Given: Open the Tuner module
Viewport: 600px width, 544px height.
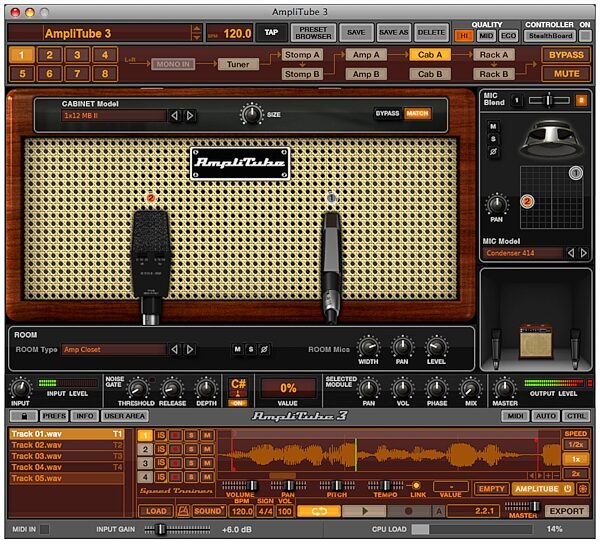Looking at the screenshot, I should [238, 64].
